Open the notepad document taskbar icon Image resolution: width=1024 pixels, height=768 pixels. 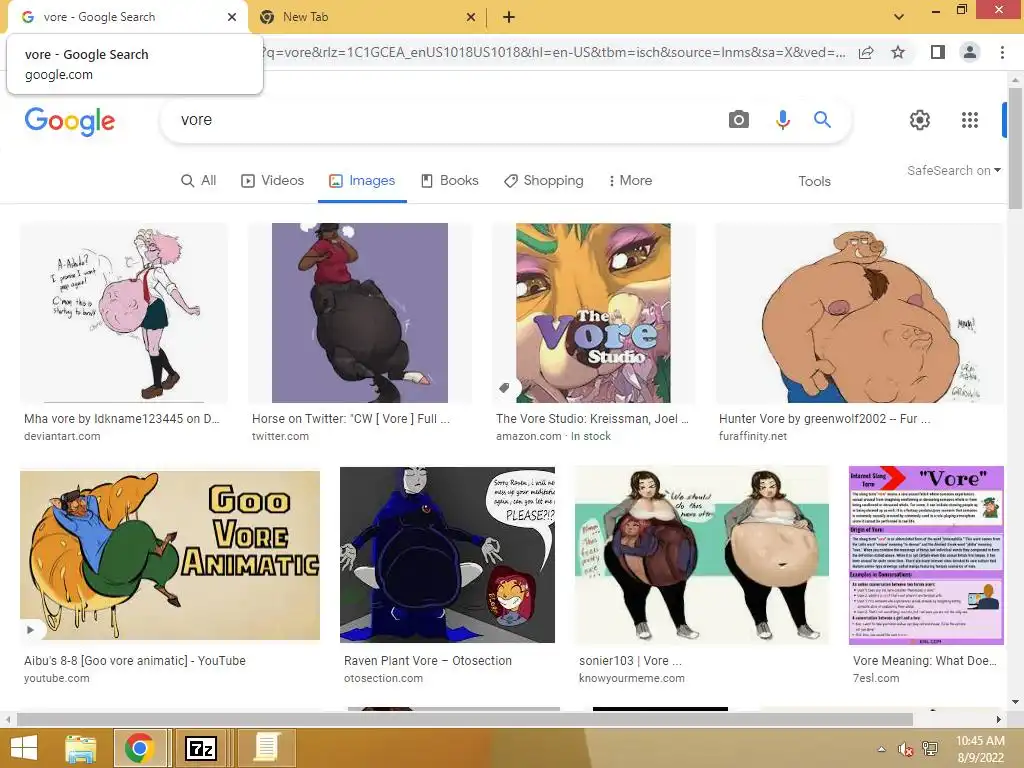click(x=266, y=748)
